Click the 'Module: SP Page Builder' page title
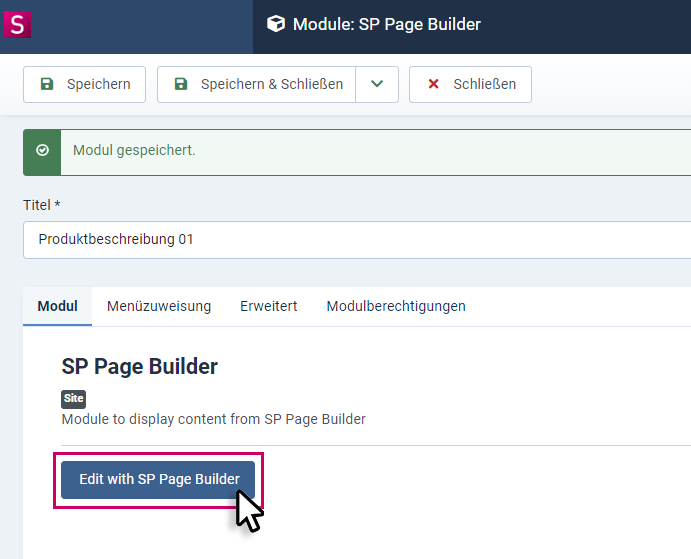Image resolution: width=691 pixels, height=559 pixels. tap(386, 24)
